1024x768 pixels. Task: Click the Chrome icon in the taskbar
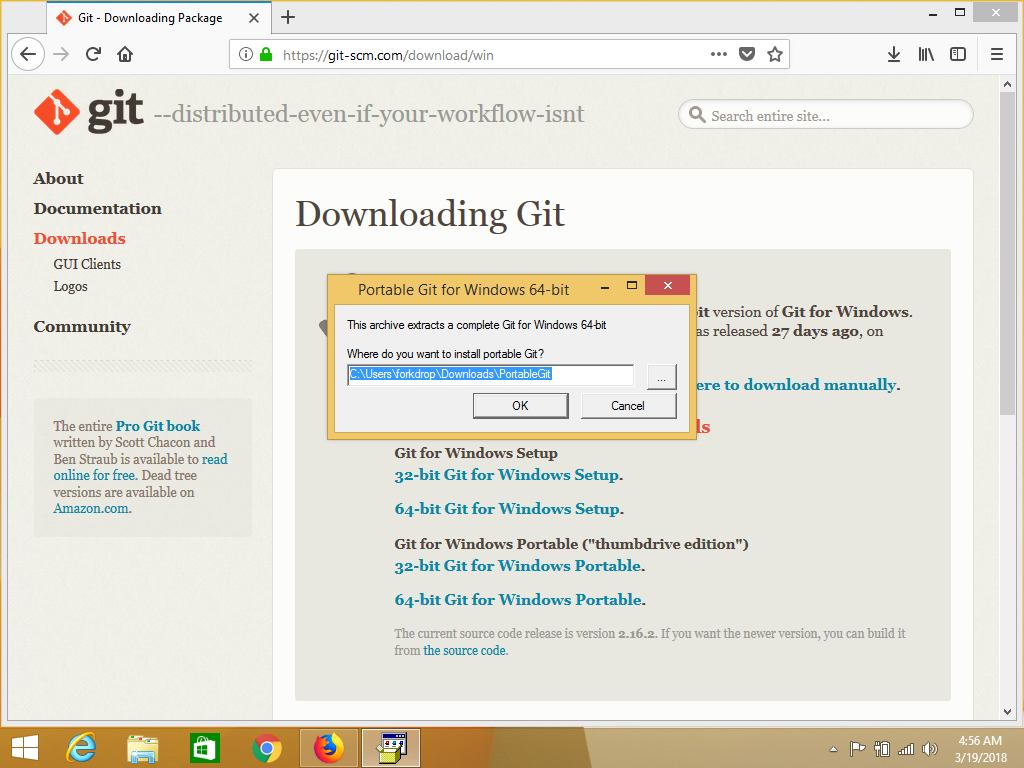click(266, 747)
